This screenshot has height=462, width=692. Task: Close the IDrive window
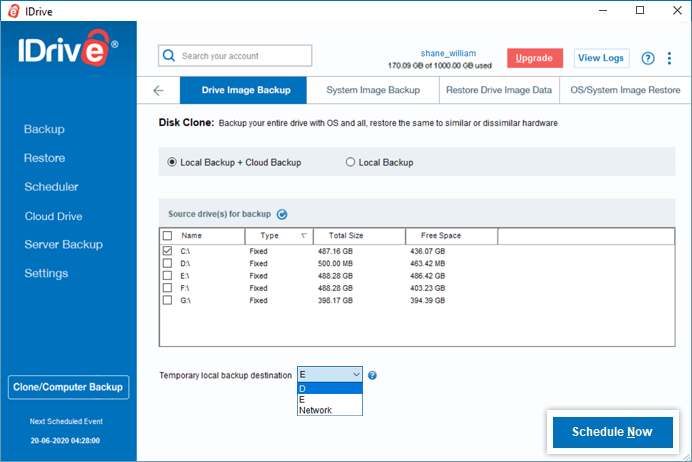[677, 11]
